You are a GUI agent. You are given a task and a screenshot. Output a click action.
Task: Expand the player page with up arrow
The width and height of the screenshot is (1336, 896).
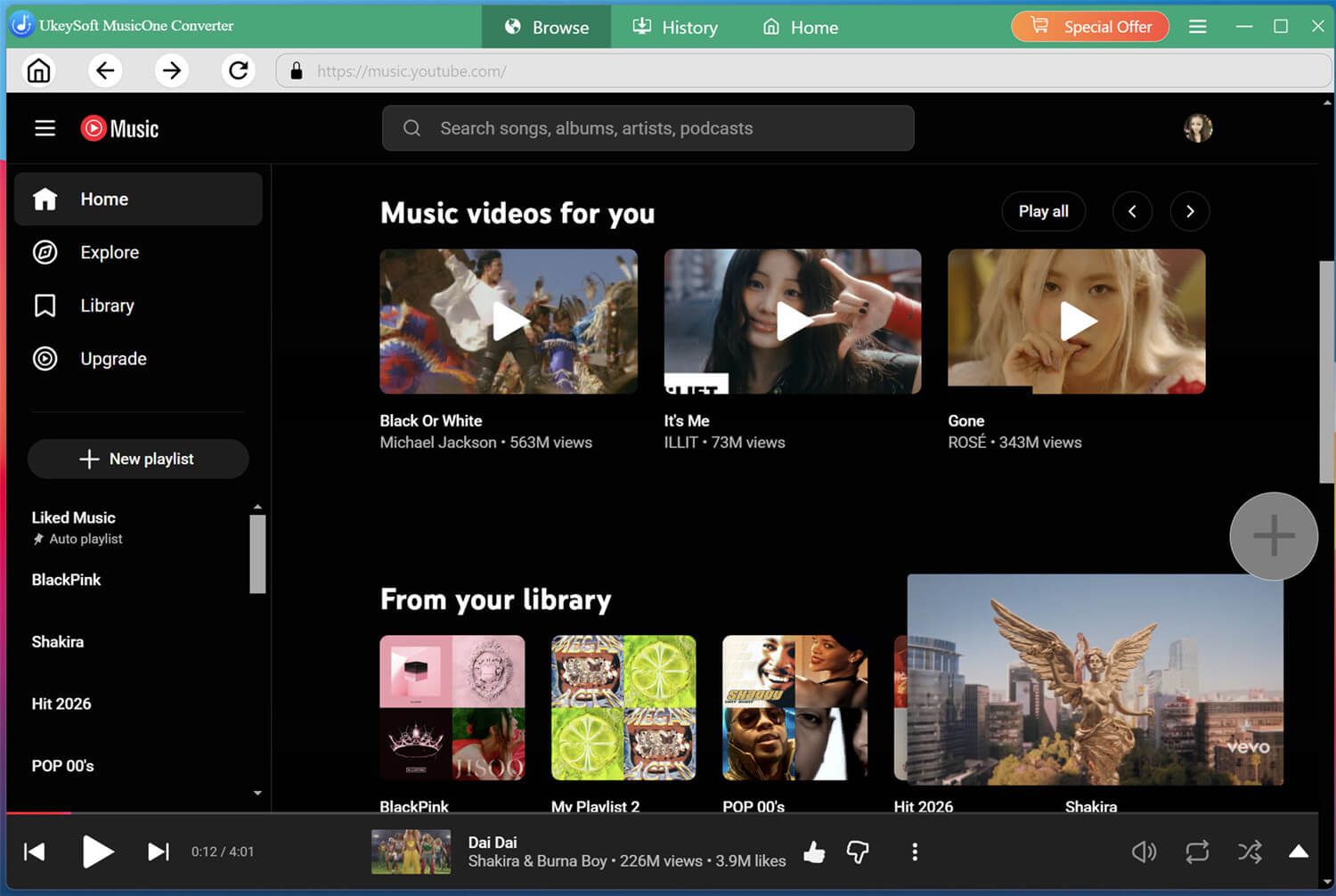pos(1299,851)
